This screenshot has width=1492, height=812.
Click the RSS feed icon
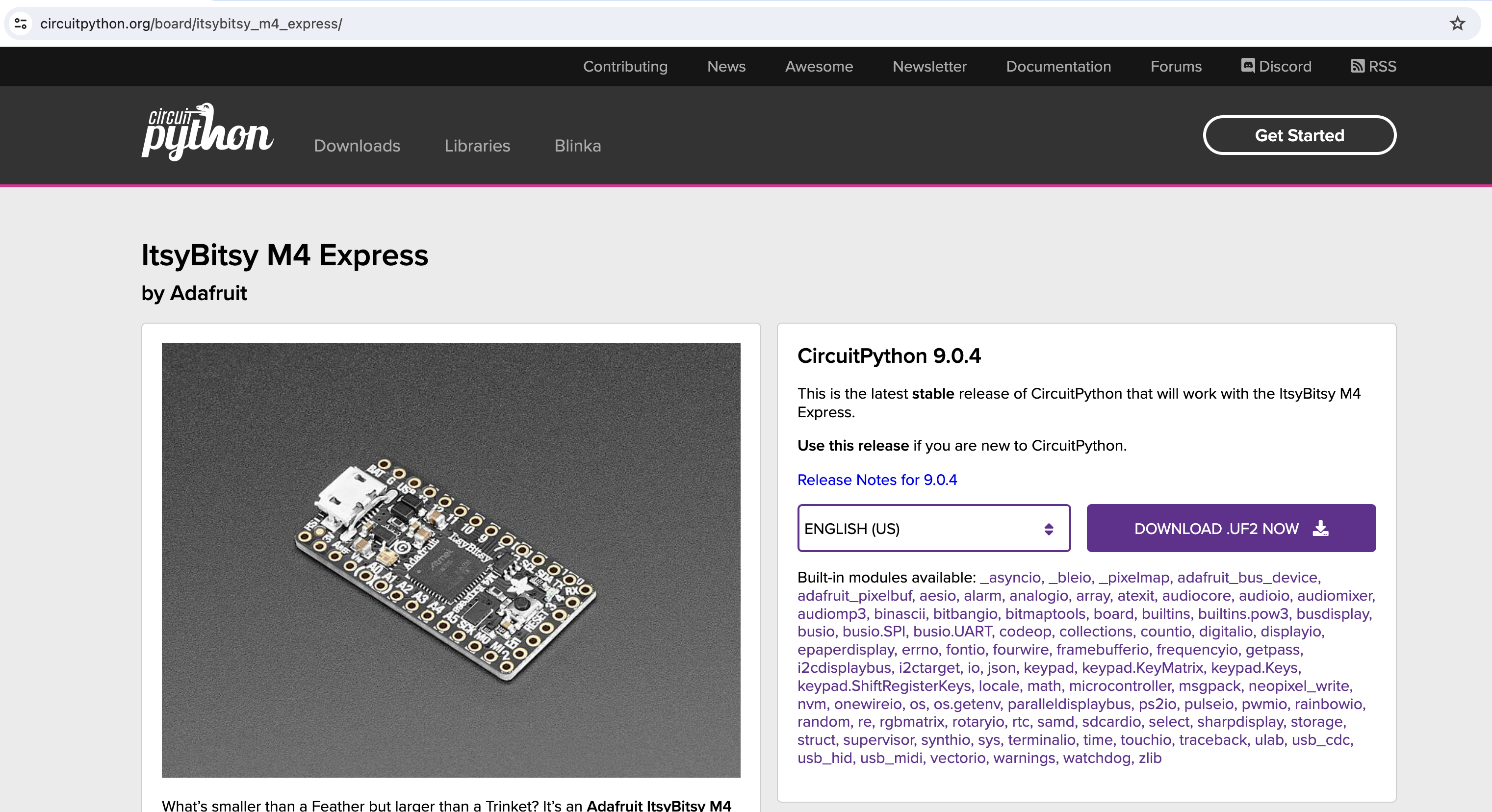[1357, 66]
